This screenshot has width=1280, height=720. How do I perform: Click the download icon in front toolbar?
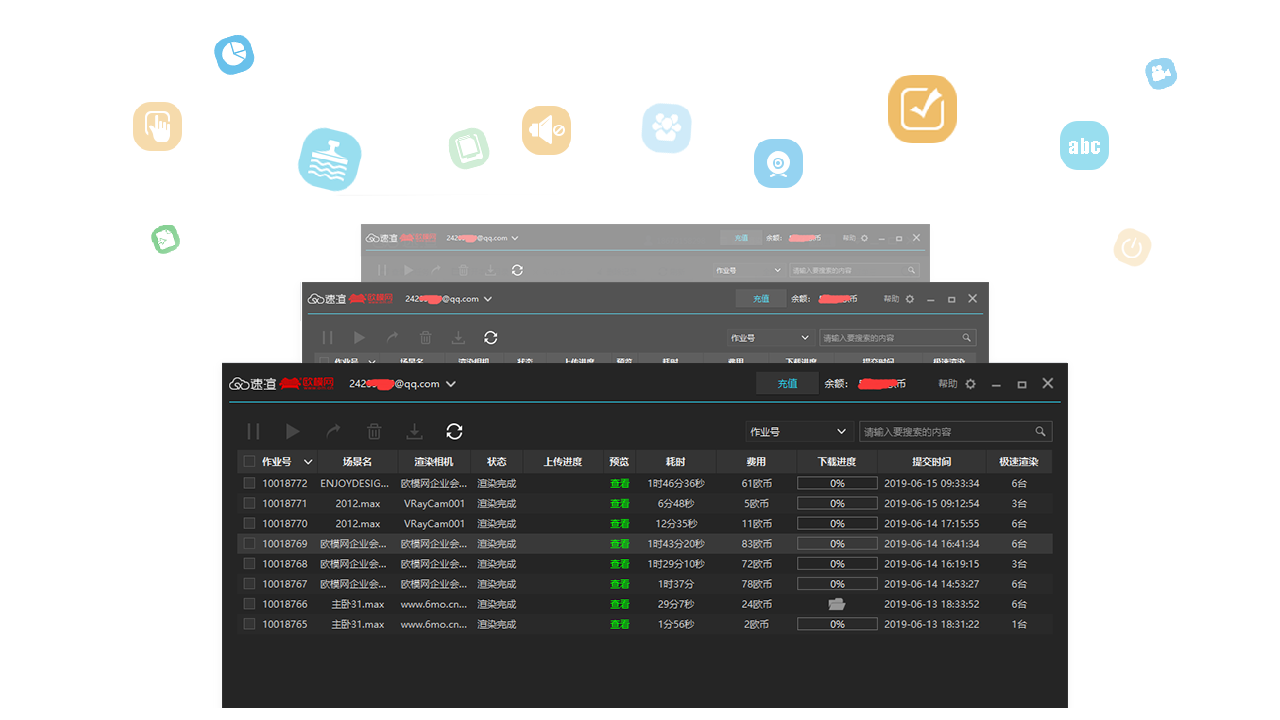coord(414,431)
